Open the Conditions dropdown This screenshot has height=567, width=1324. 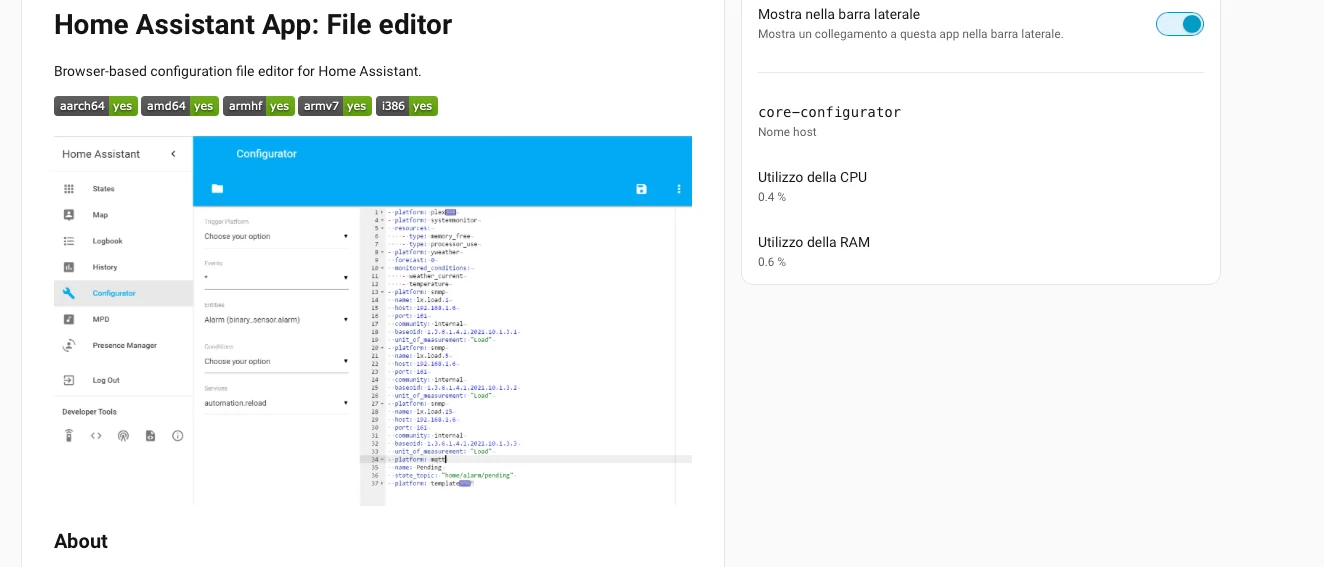tap(276, 361)
